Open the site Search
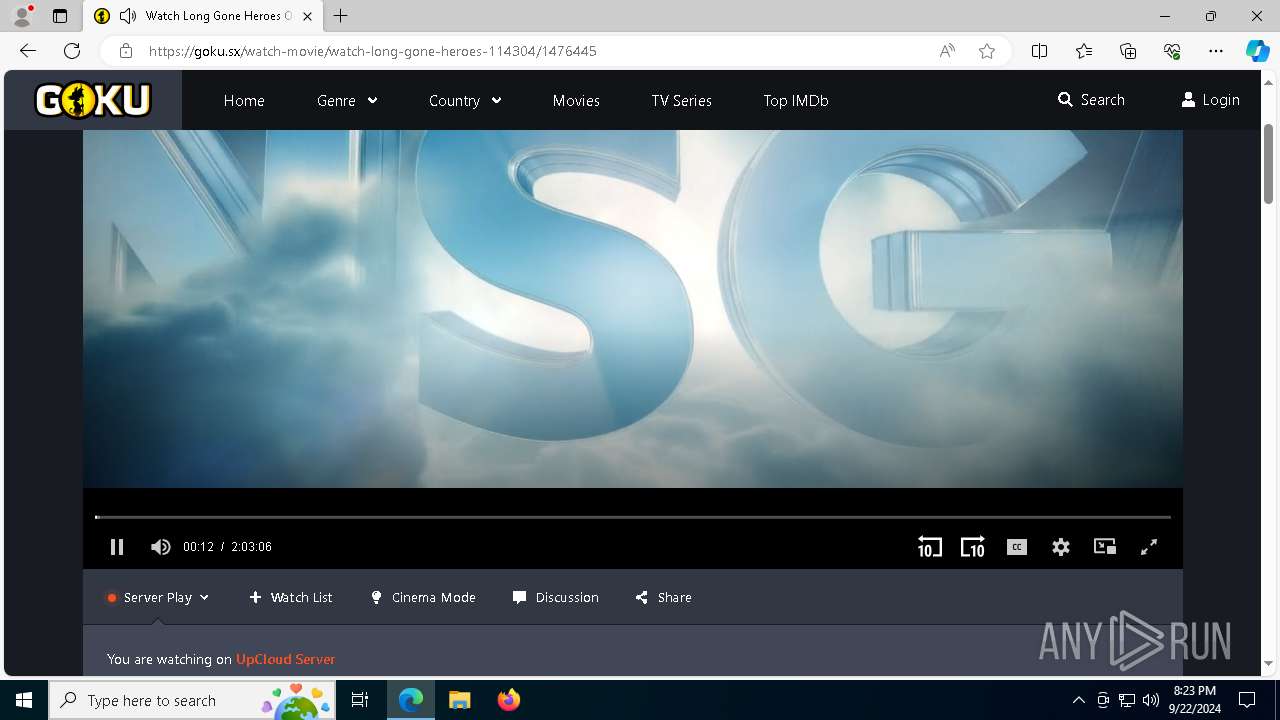 click(1091, 100)
